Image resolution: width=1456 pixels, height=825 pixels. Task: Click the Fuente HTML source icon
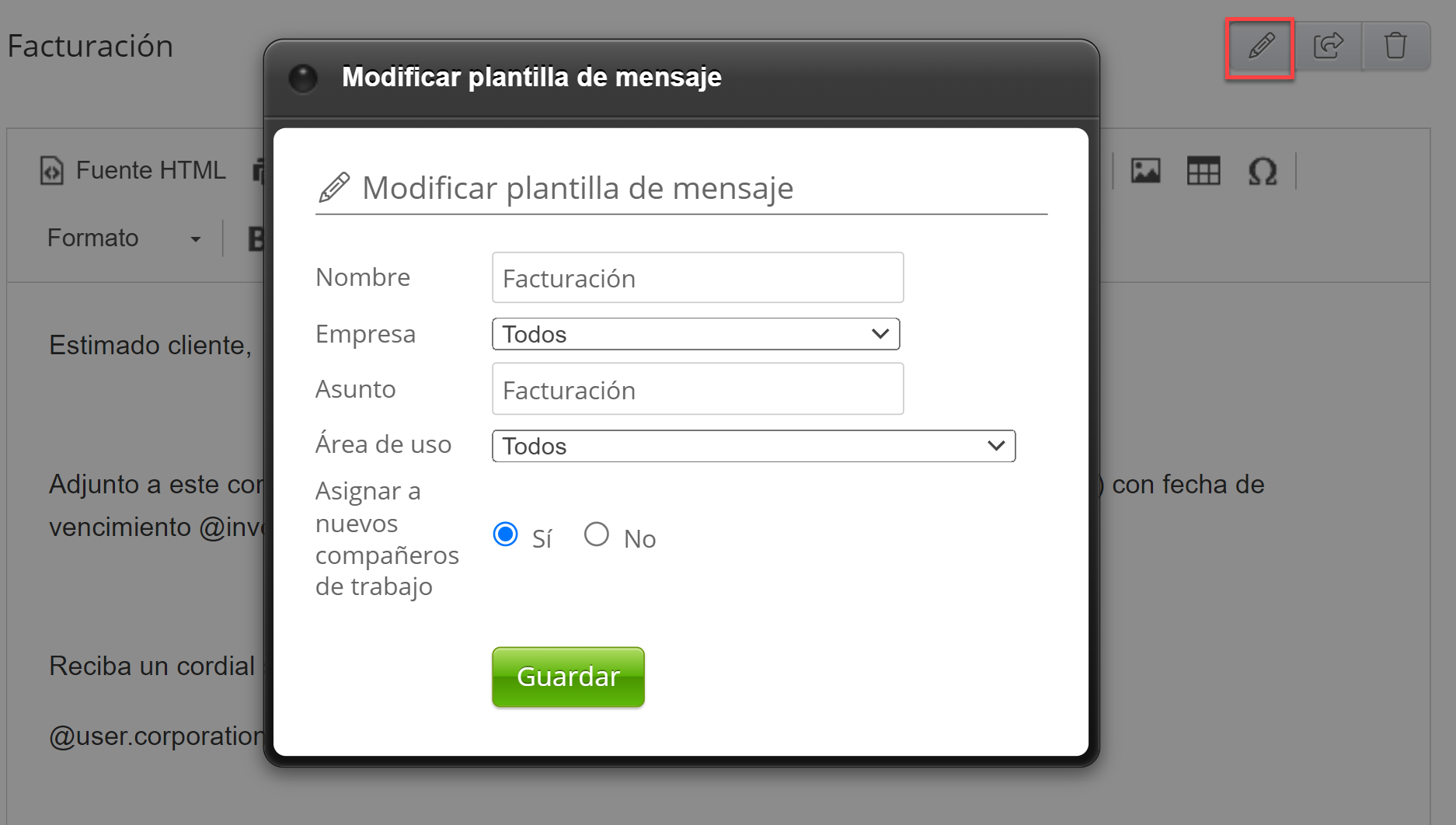tap(52, 171)
